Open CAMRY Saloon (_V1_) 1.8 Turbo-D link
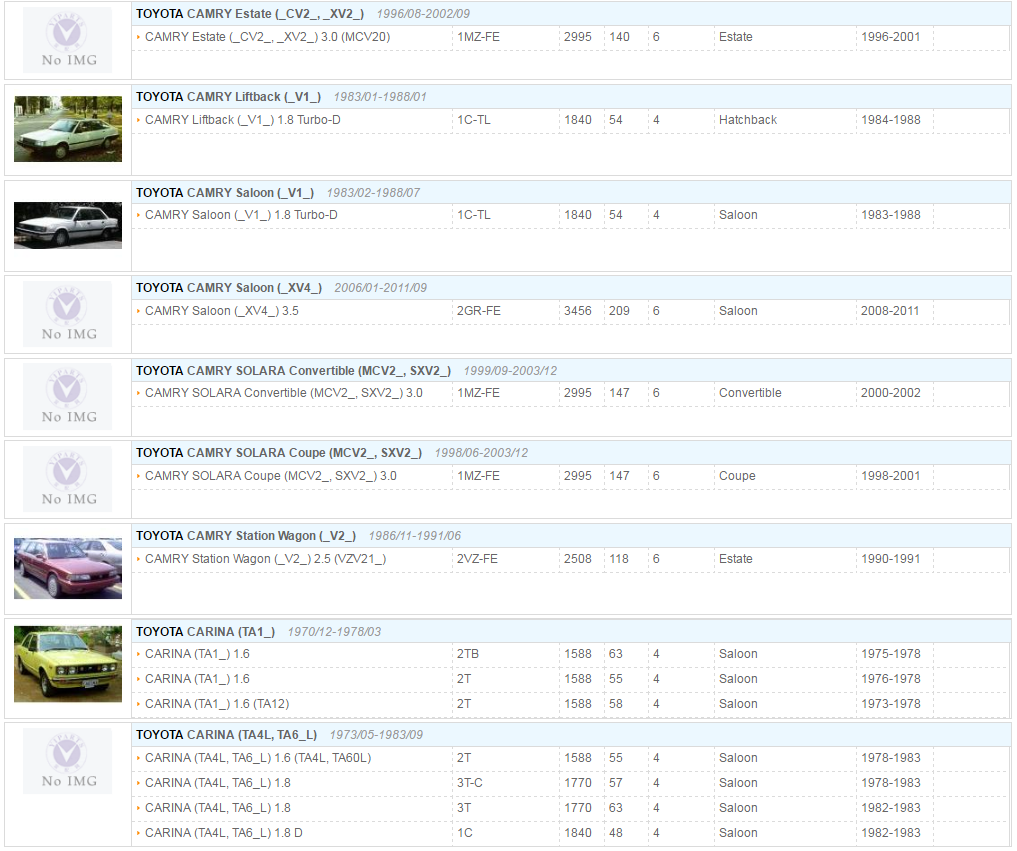The image size is (1017, 851). coord(241,215)
